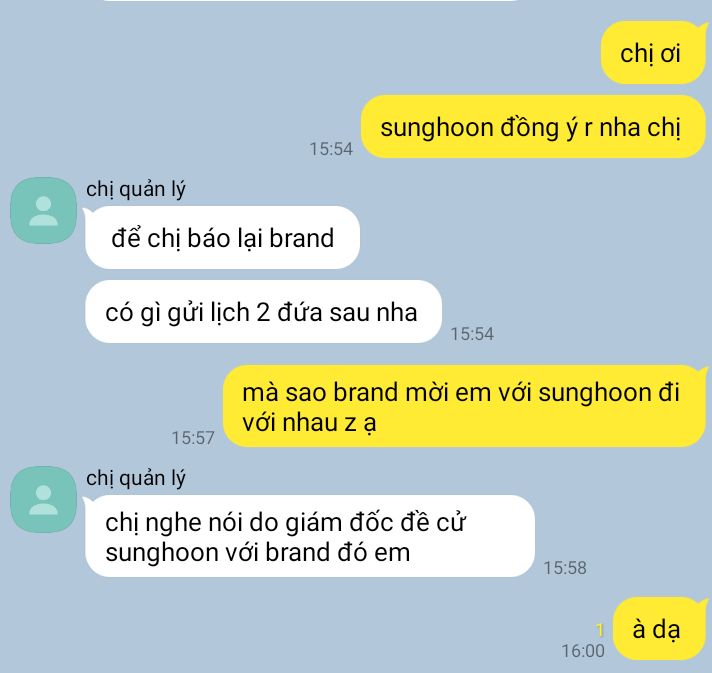Click word "brand" in để chị báo message
This screenshot has height=673, width=712.
pos(302,238)
